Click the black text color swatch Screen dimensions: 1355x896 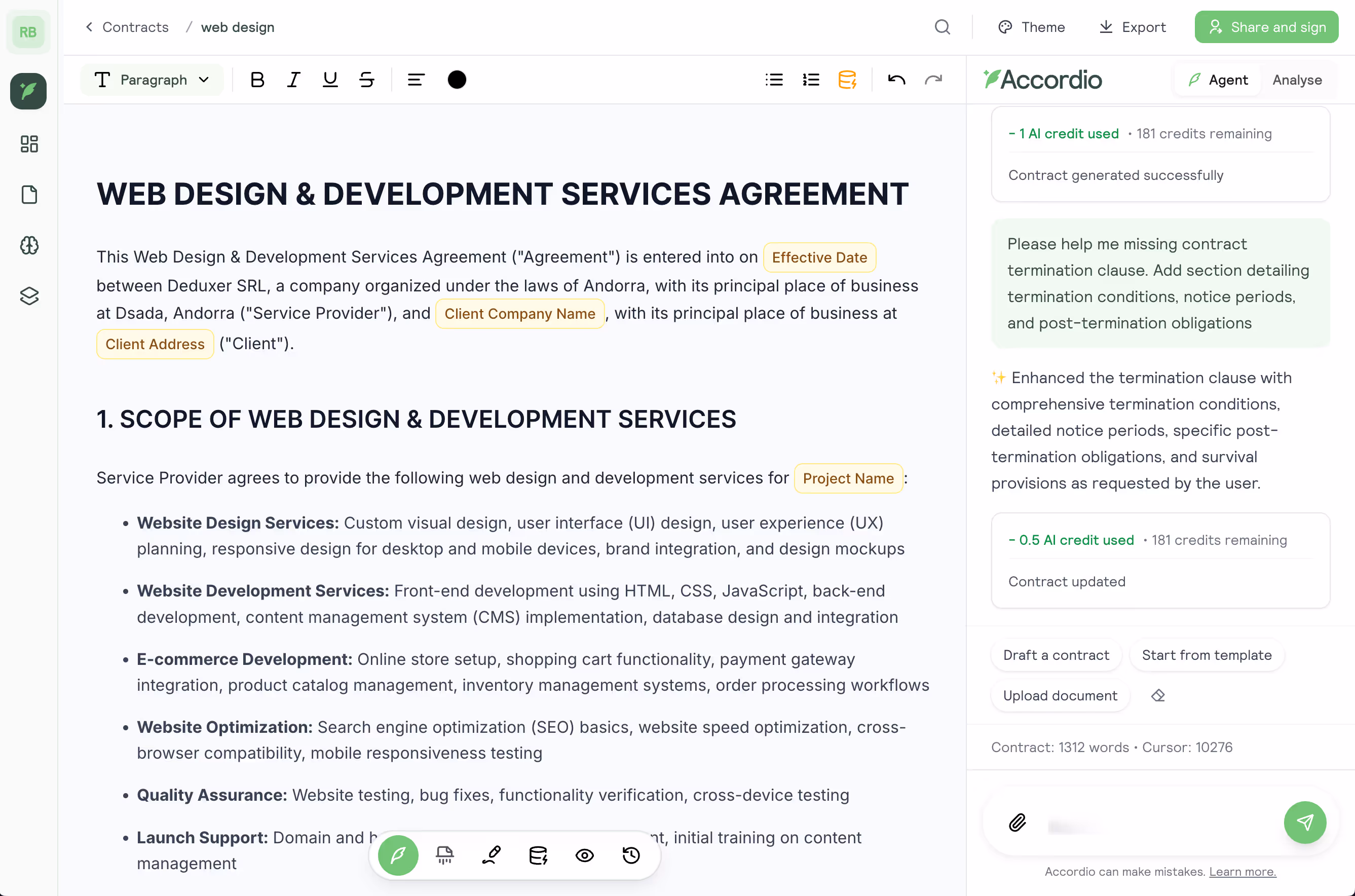tap(457, 80)
